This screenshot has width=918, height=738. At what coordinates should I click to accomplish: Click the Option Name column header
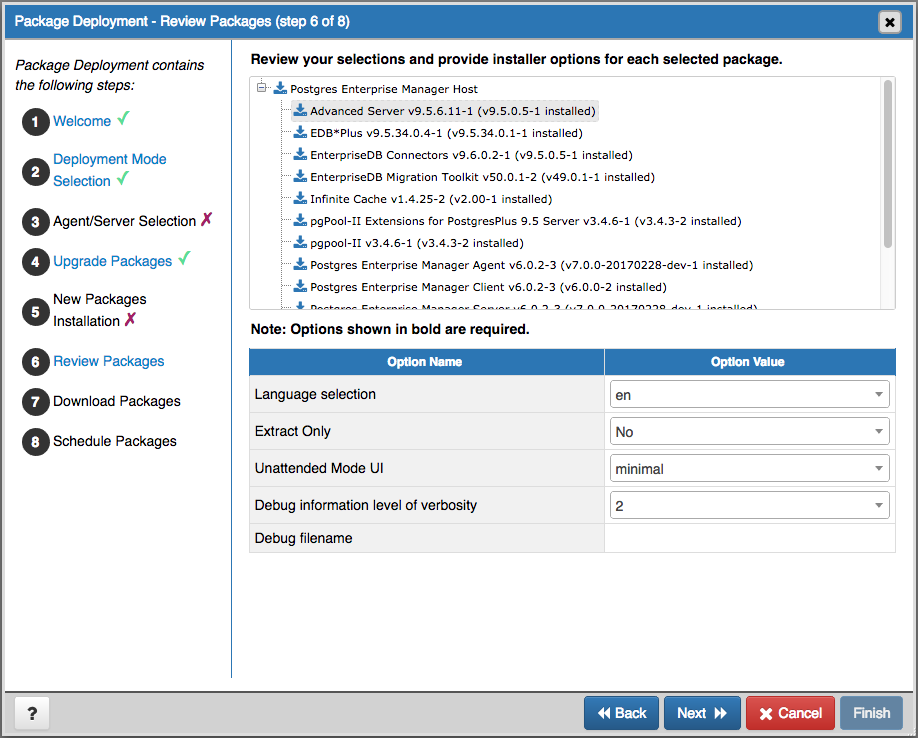(x=427, y=362)
